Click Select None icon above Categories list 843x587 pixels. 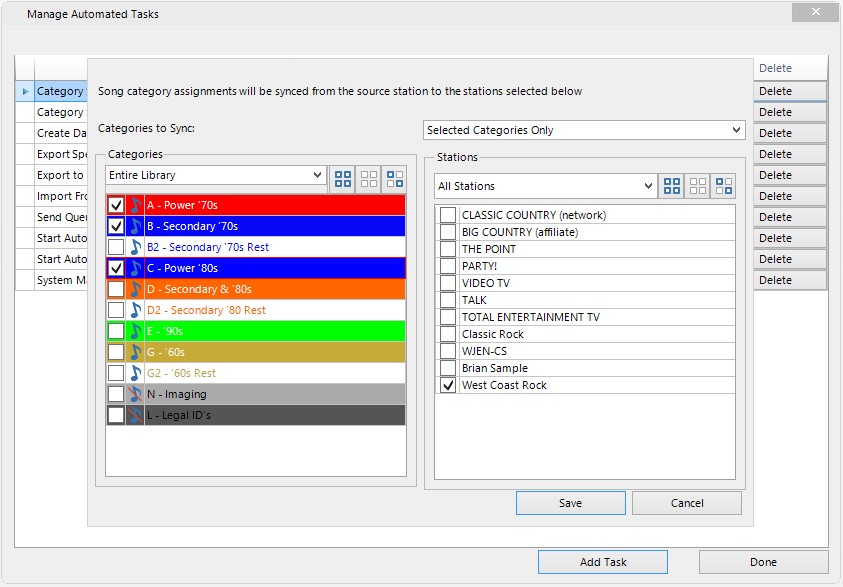369,179
